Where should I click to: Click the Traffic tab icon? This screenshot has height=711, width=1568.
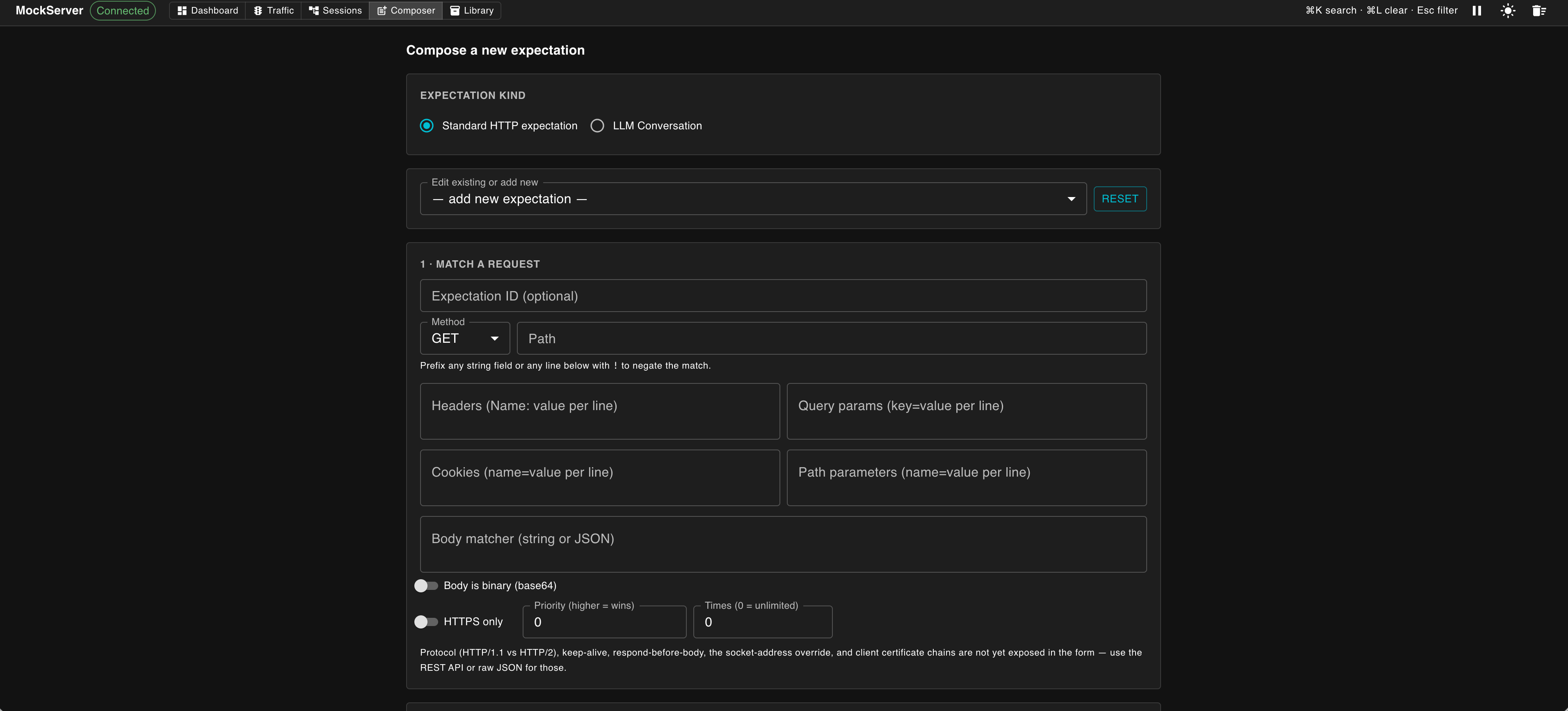click(x=258, y=10)
